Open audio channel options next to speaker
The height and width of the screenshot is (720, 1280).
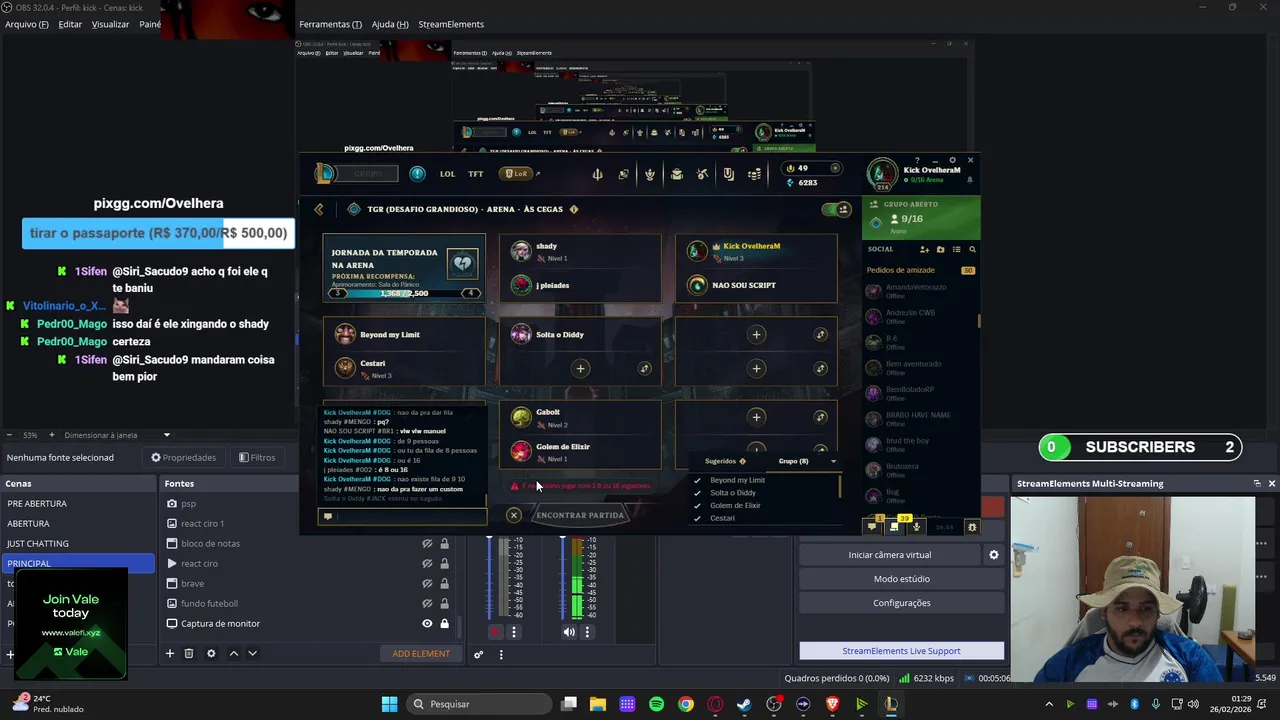[587, 632]
